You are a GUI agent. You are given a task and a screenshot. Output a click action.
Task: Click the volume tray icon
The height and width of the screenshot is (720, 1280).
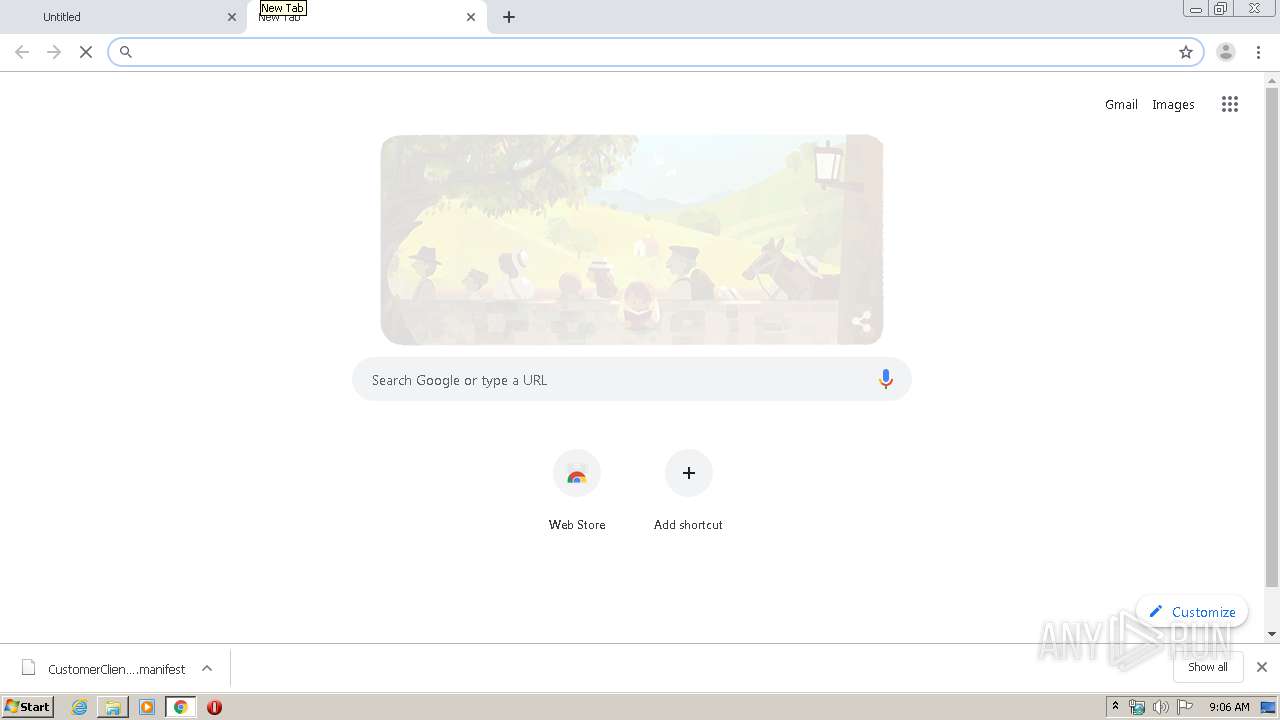(1161, 707)
